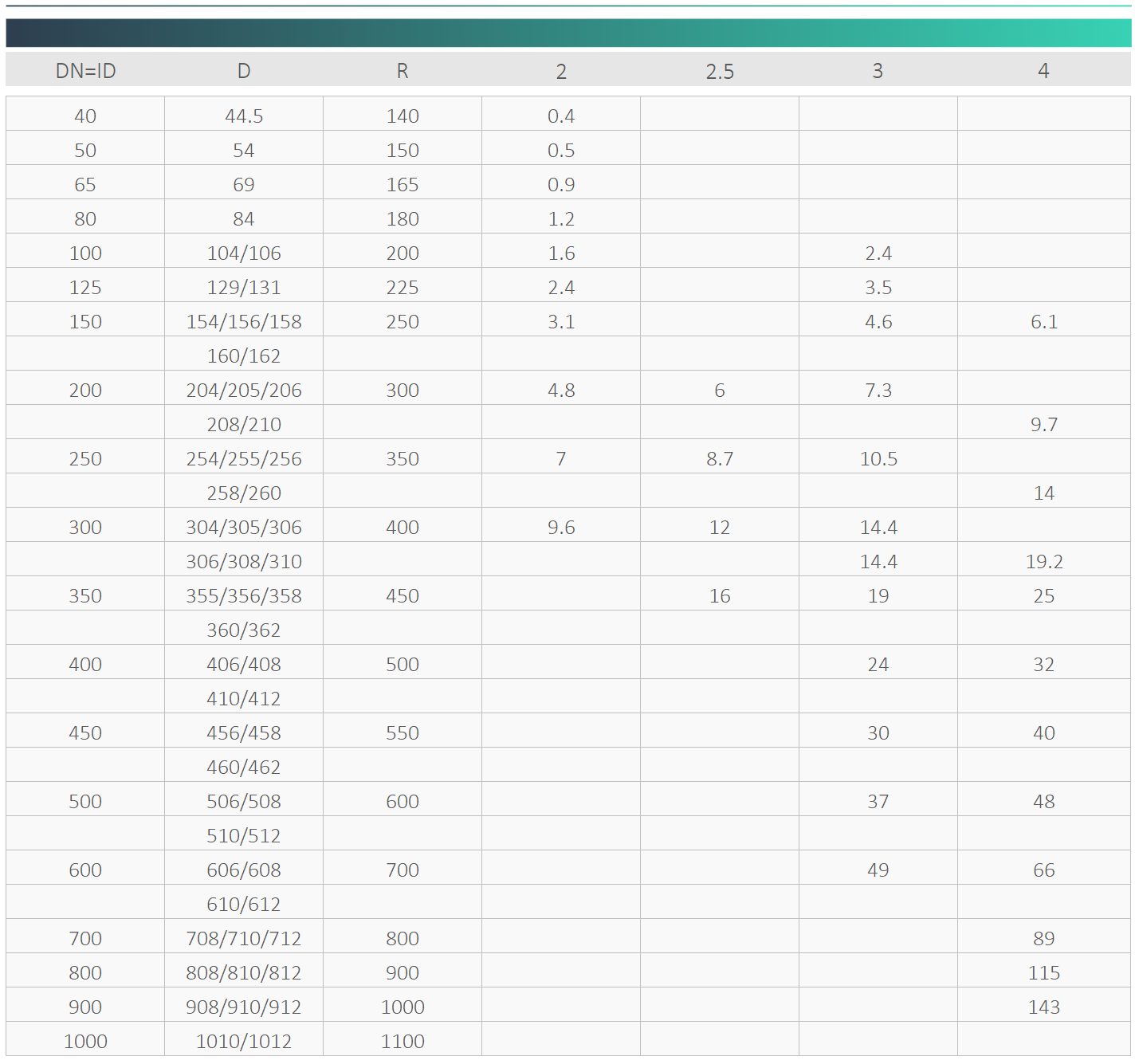This screenshot has width=1135, height=1064.
Task: Click the D value 129/131
Action: coord(244,288)
